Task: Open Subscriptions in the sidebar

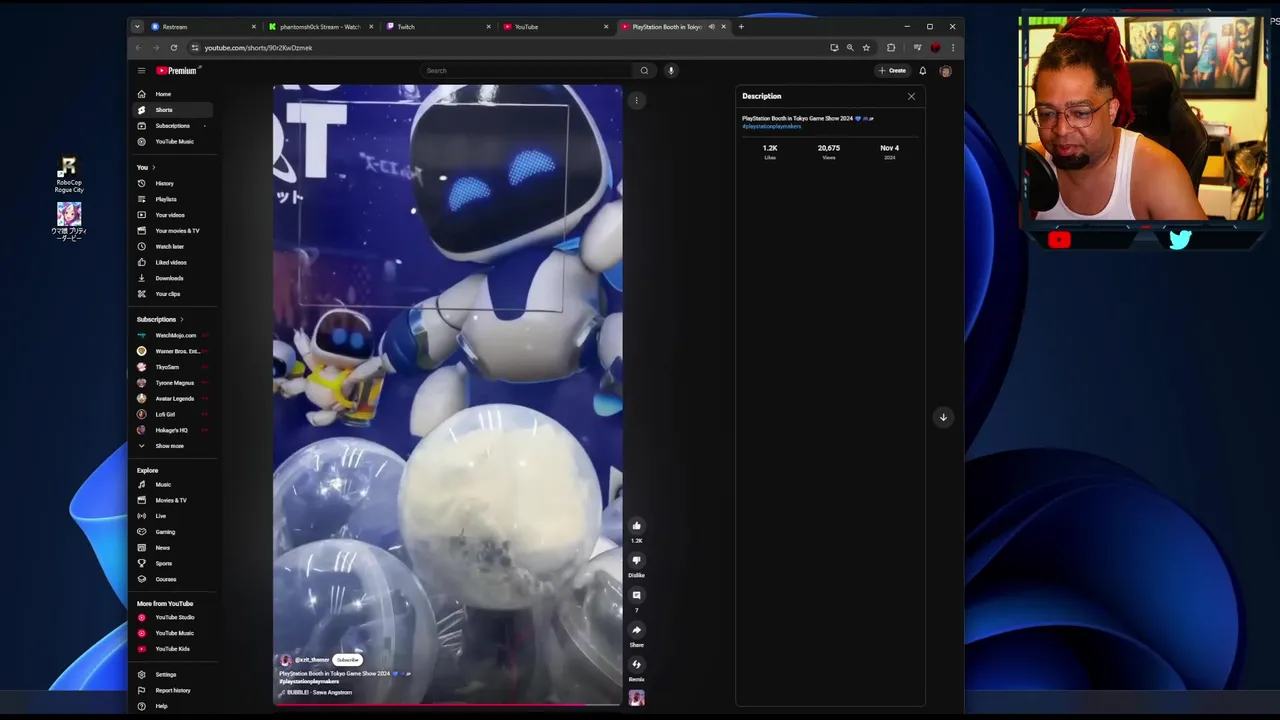Action: (171, 126)
